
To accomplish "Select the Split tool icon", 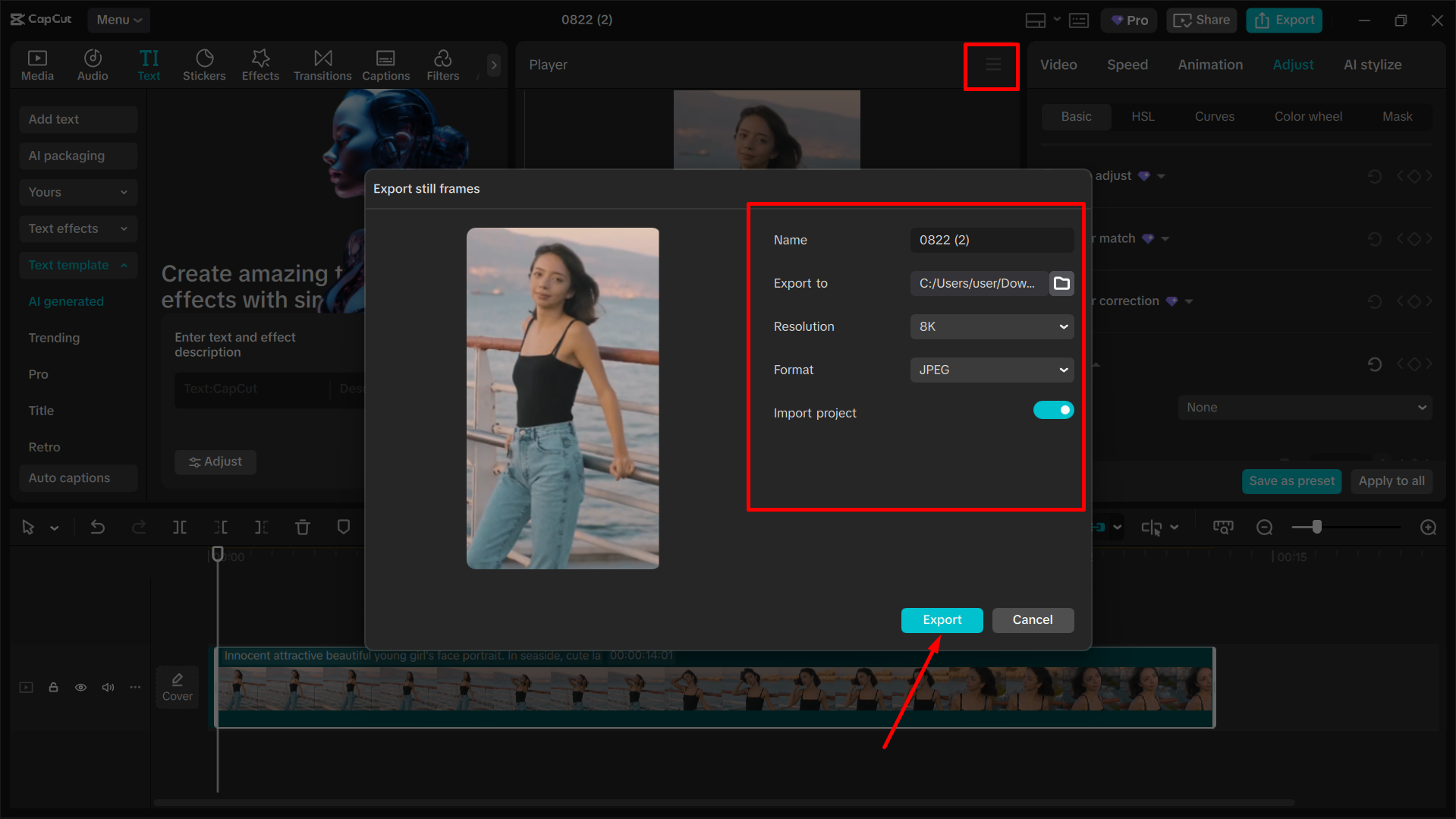I will coord(180,527).
